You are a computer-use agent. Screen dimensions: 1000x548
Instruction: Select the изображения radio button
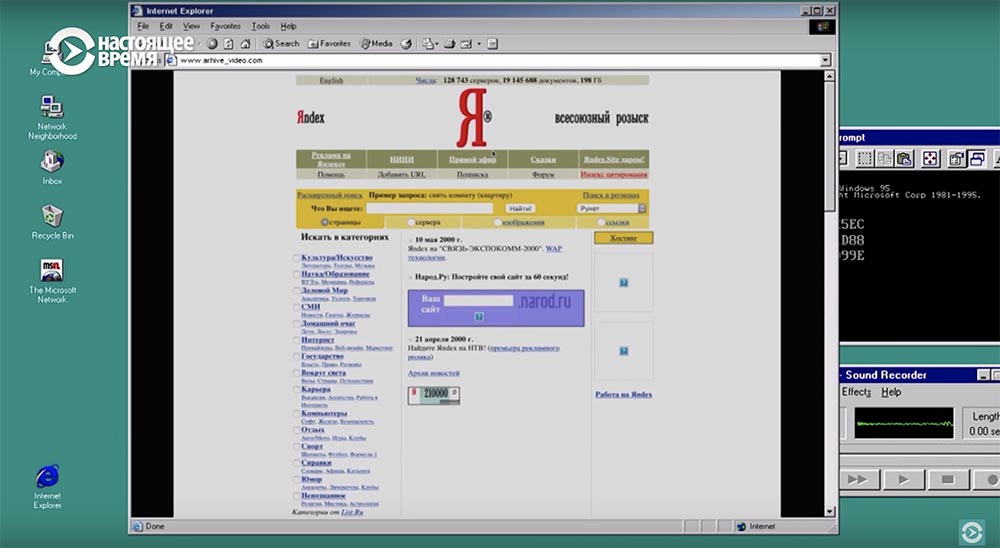click(497, 222)
